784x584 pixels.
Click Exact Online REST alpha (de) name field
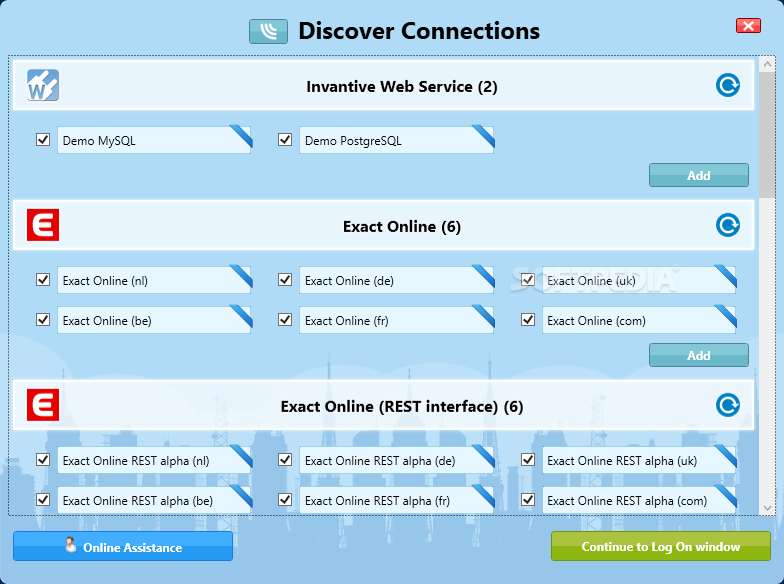[396, 460]
